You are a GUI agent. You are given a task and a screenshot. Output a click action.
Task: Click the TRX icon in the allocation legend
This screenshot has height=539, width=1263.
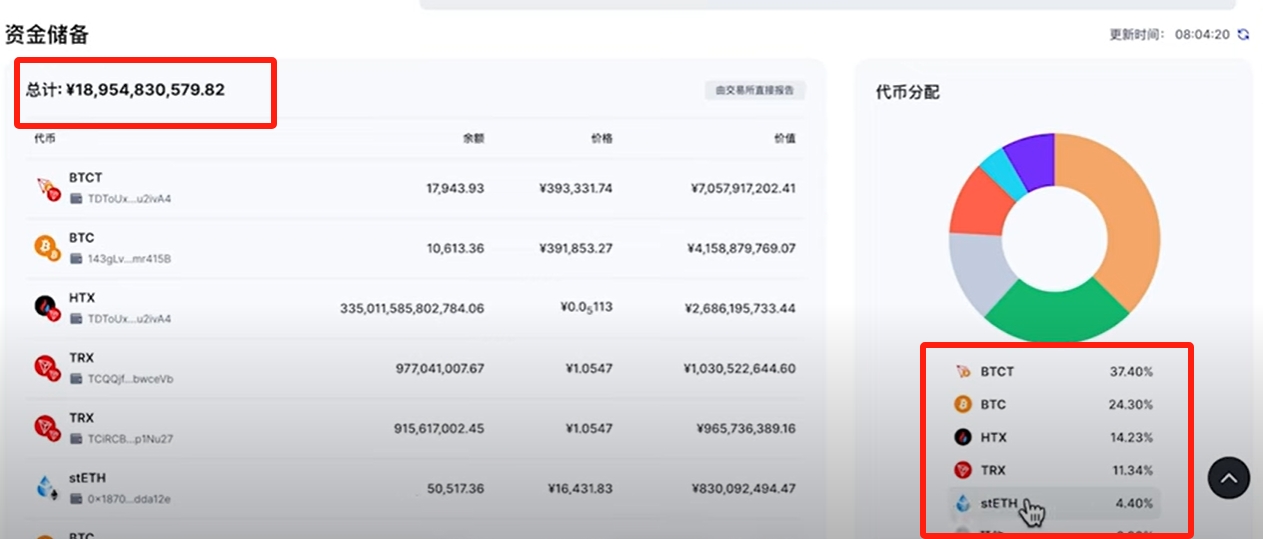tap(963, 470)
